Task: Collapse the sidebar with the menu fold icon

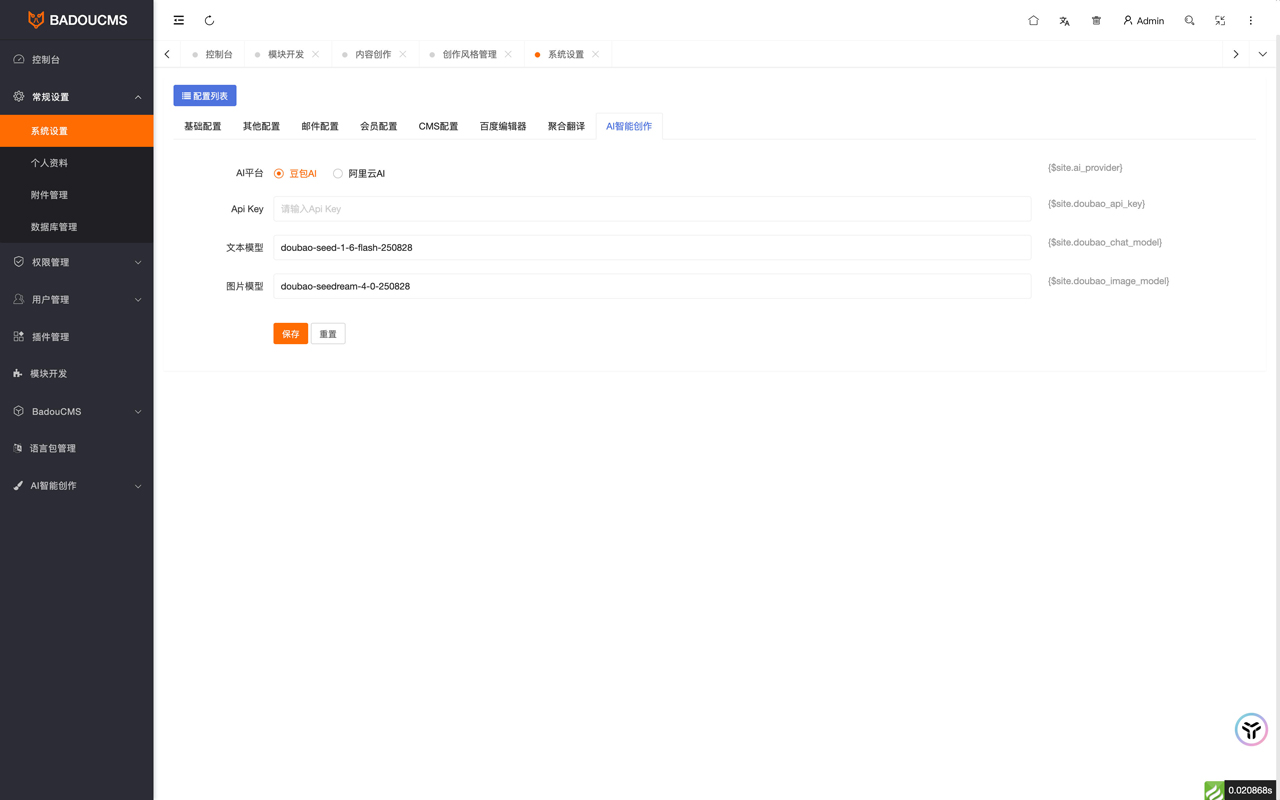Action: 179,20
